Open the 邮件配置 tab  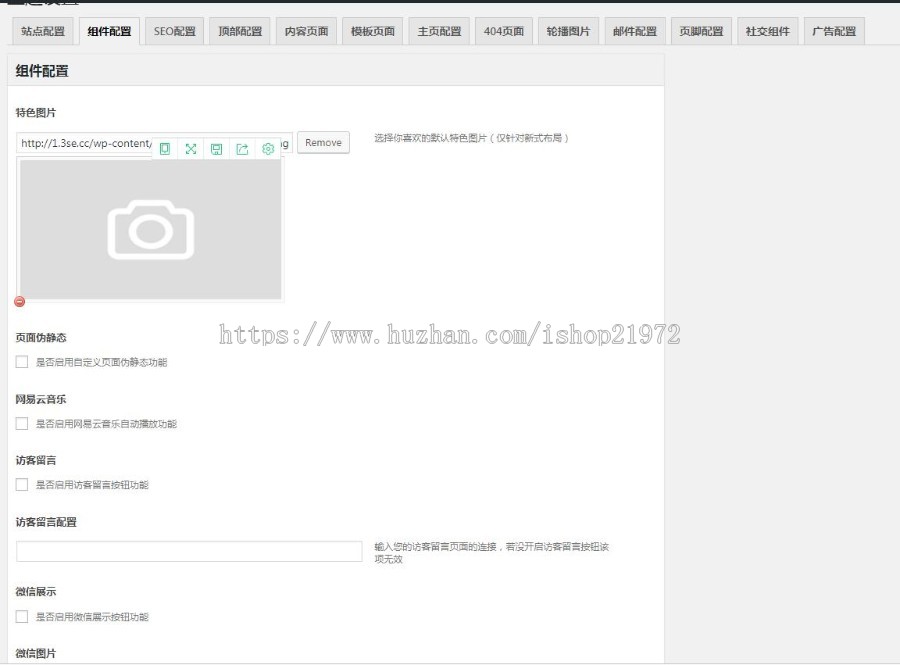[635, 31]
